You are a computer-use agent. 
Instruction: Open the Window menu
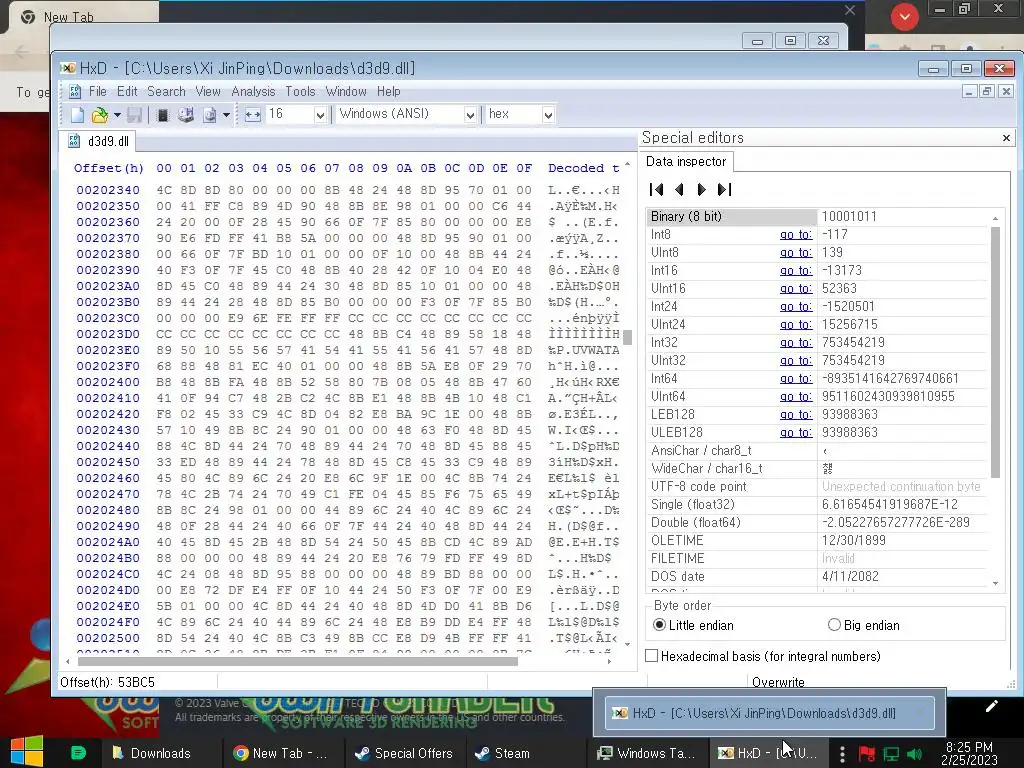coord(346,91)
